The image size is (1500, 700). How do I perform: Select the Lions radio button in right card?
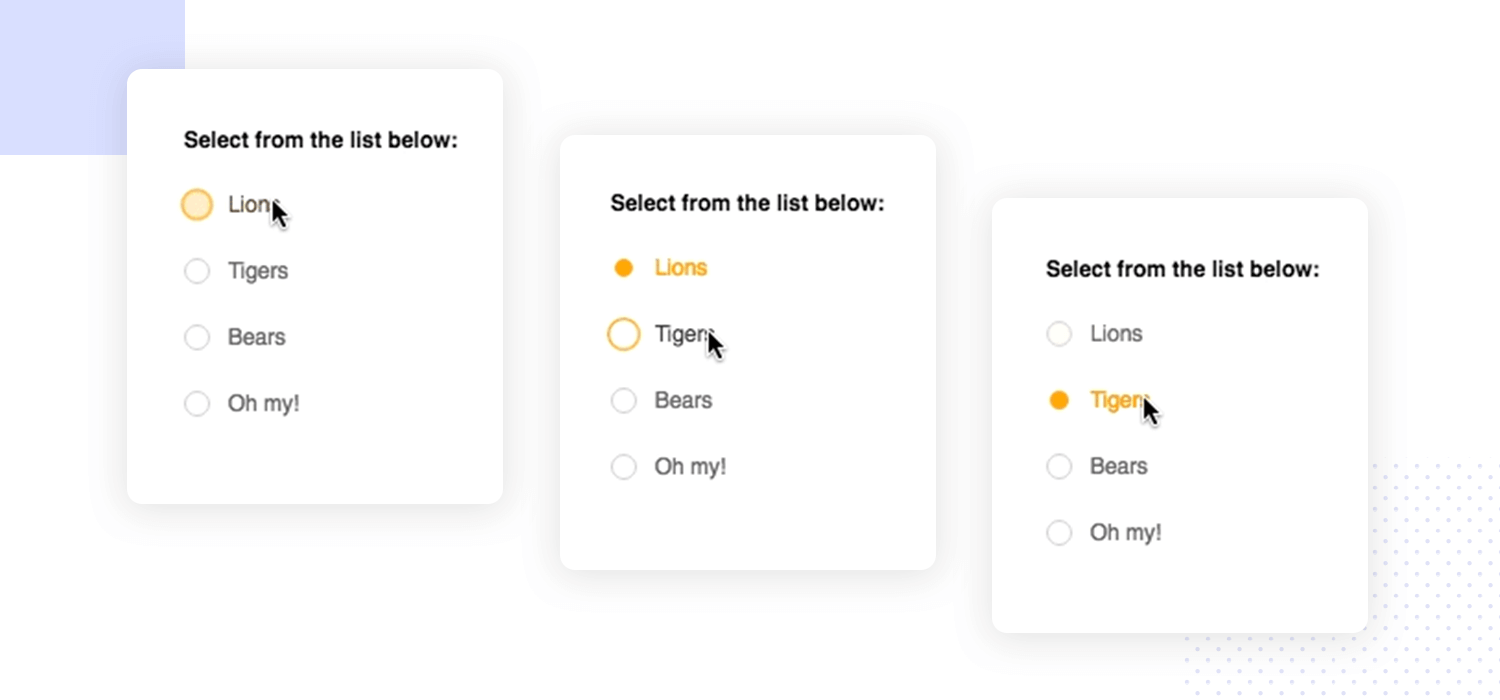[1059, 334]
